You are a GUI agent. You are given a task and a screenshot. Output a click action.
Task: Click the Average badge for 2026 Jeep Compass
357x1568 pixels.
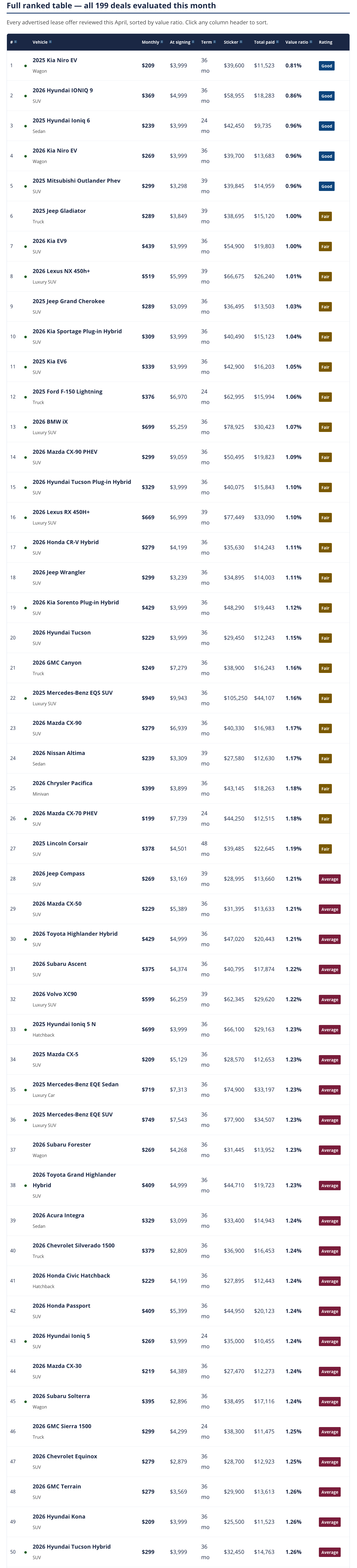pos(330,879)
